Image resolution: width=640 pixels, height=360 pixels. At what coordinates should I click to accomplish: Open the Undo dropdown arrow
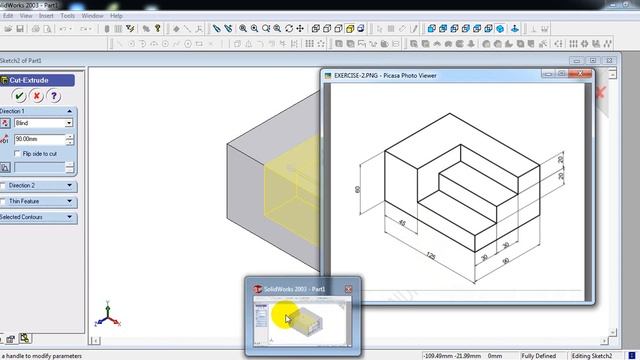pyautogui.click(x=71, y=29)
